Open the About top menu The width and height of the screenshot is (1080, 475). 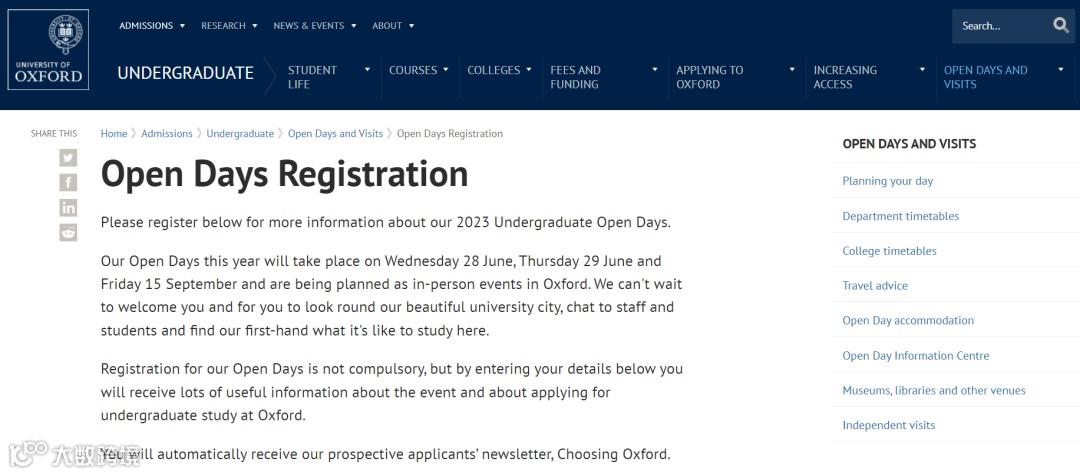pyautogui.click(x=387, y=25)
